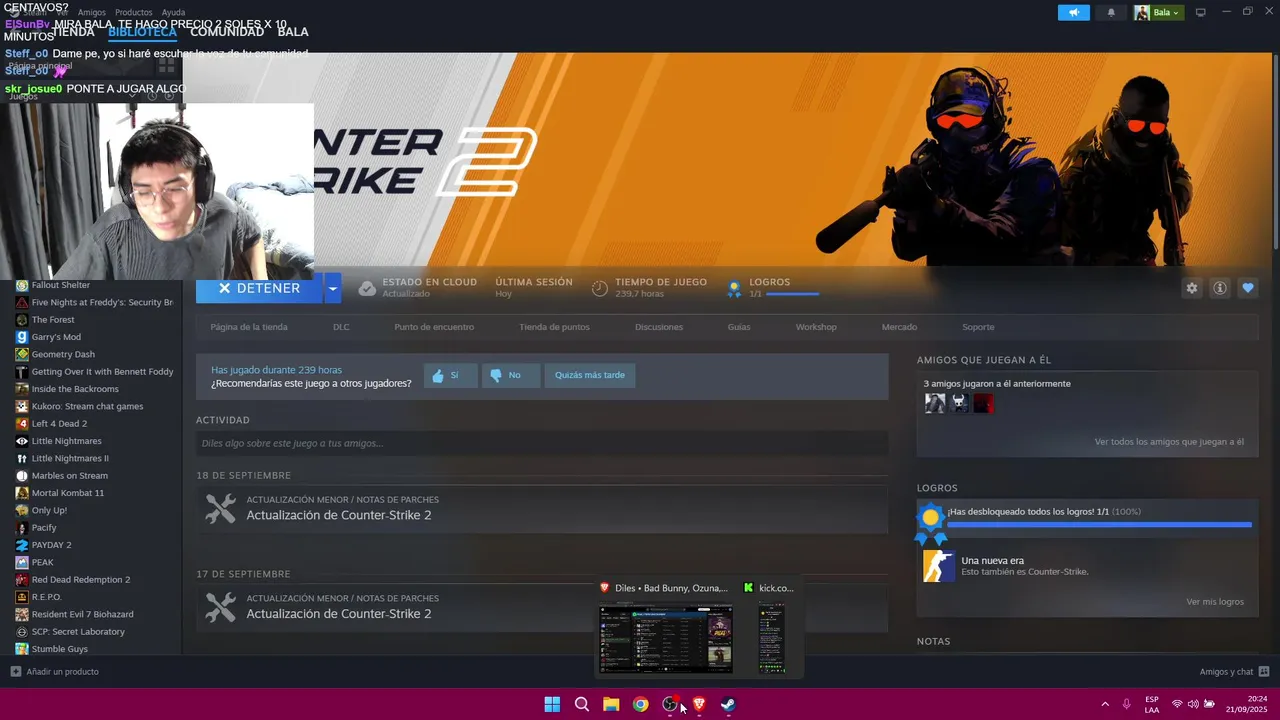Click the Quizás más tarde button

590,375
